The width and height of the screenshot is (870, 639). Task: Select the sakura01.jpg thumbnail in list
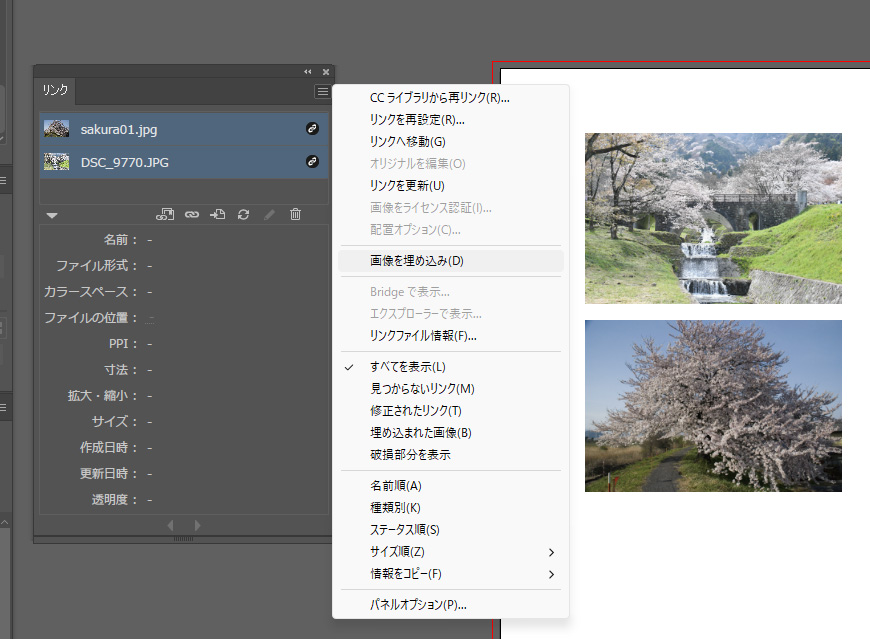click(57, 129)
